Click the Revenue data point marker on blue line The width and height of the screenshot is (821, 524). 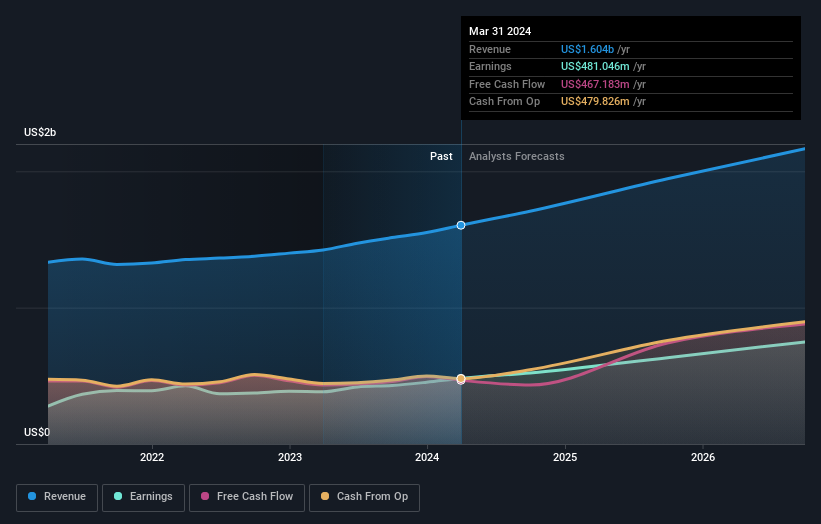(461, 225)
